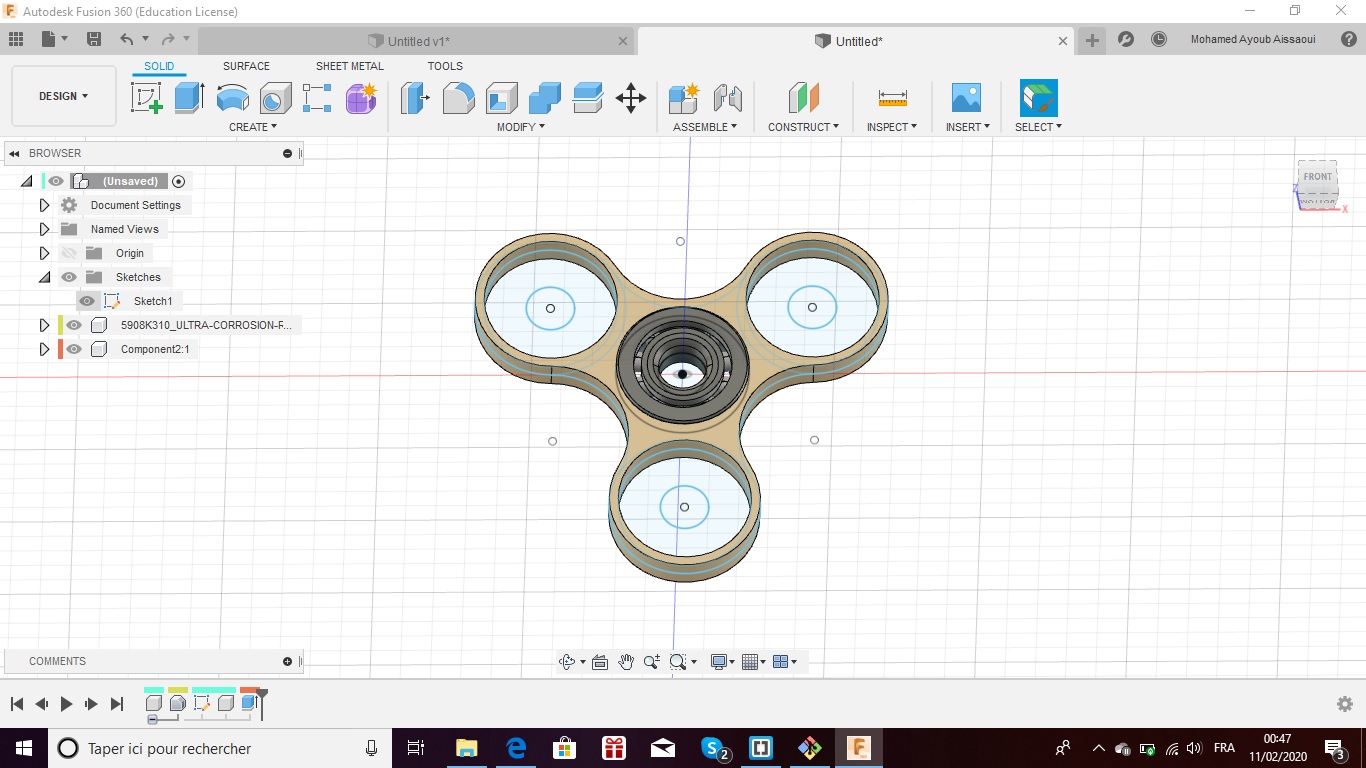Image resolution: width=1366 pixels, height=768 pixels.
Task: Open the SHEET METAL tab
Action: pyautogui.click(x=349, y=66)
